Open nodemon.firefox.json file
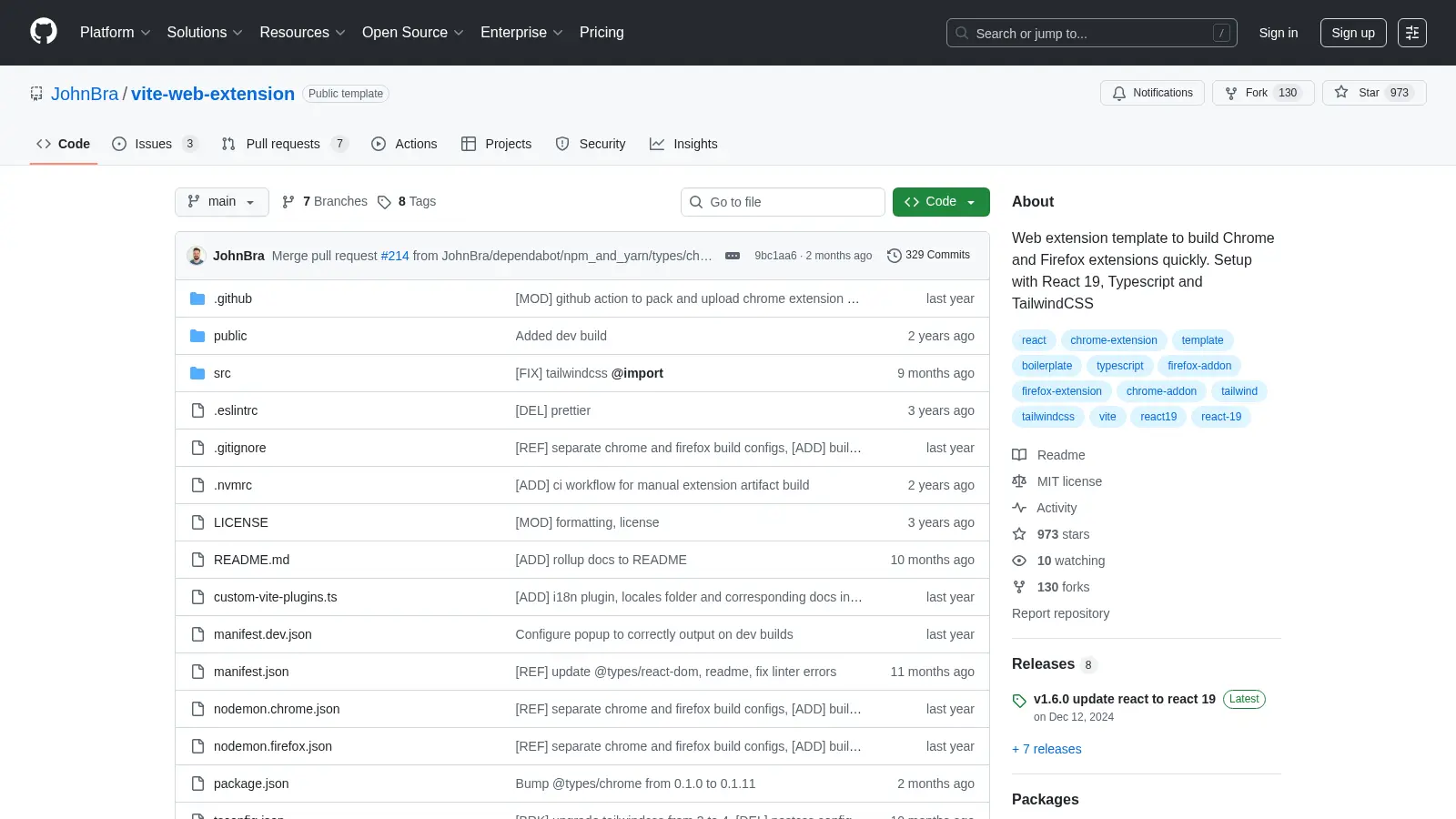 273,746
